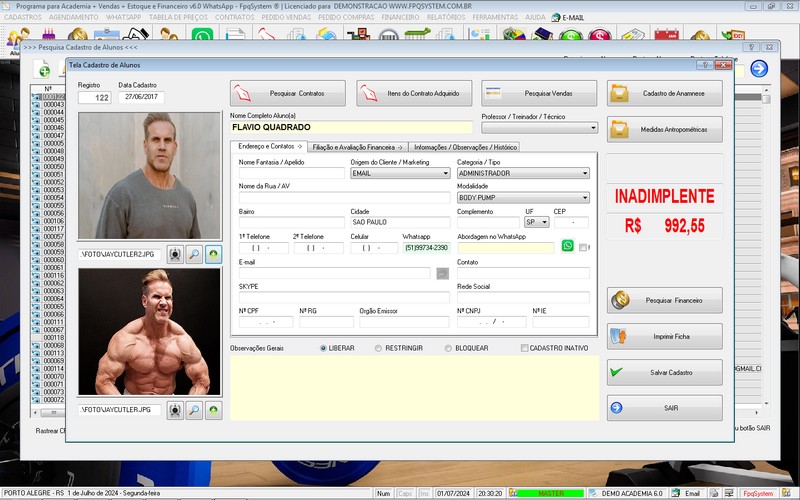Switch to Endereço e Contatos tab
800x500 pixels.
pos(269,146)
